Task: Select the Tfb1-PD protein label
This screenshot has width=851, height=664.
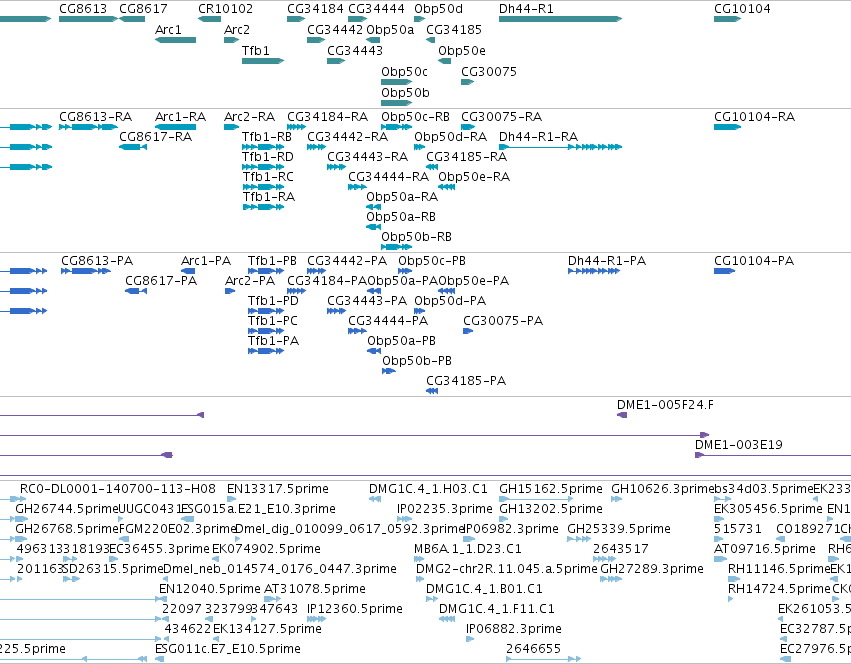Action: click(274, 301)
